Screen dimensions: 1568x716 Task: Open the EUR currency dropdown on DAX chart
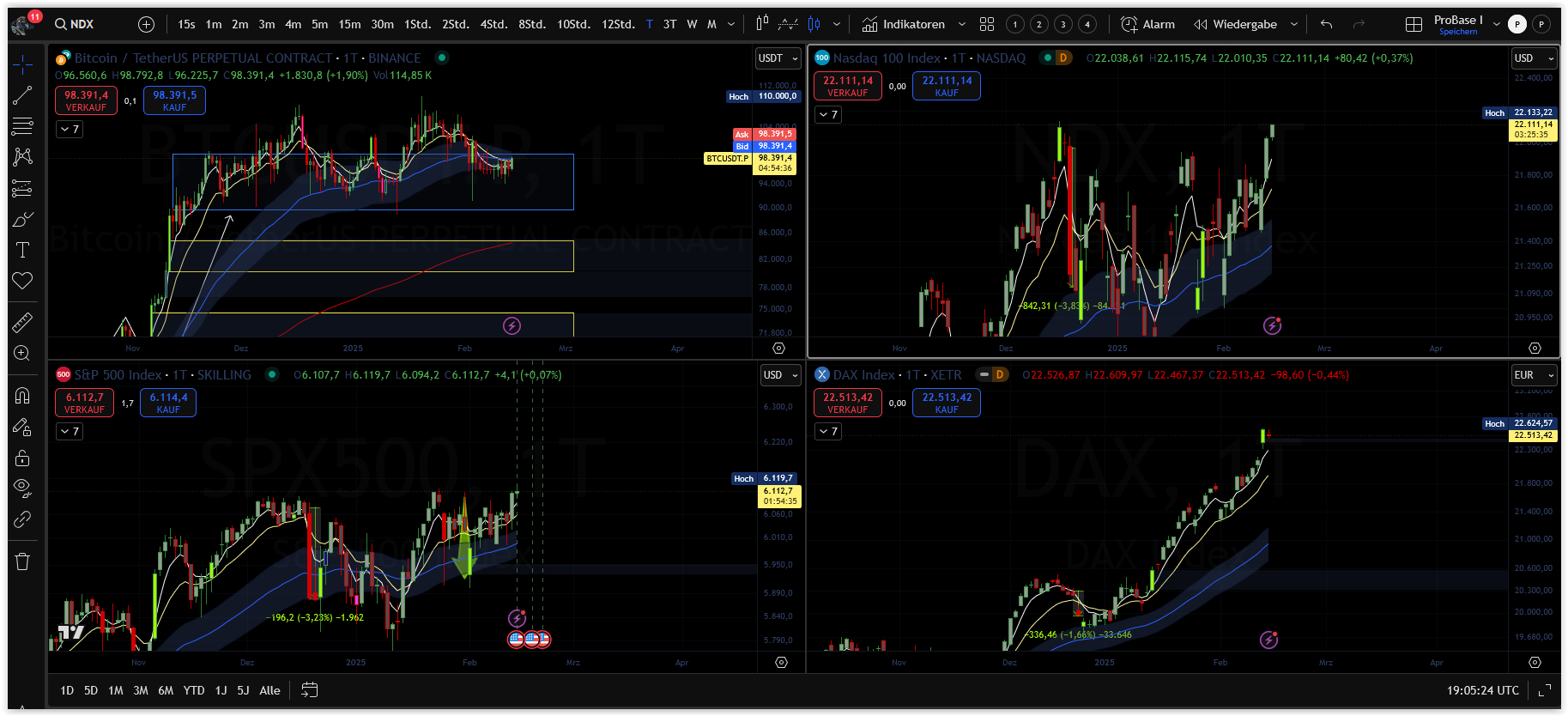[x=1534, y=375]
